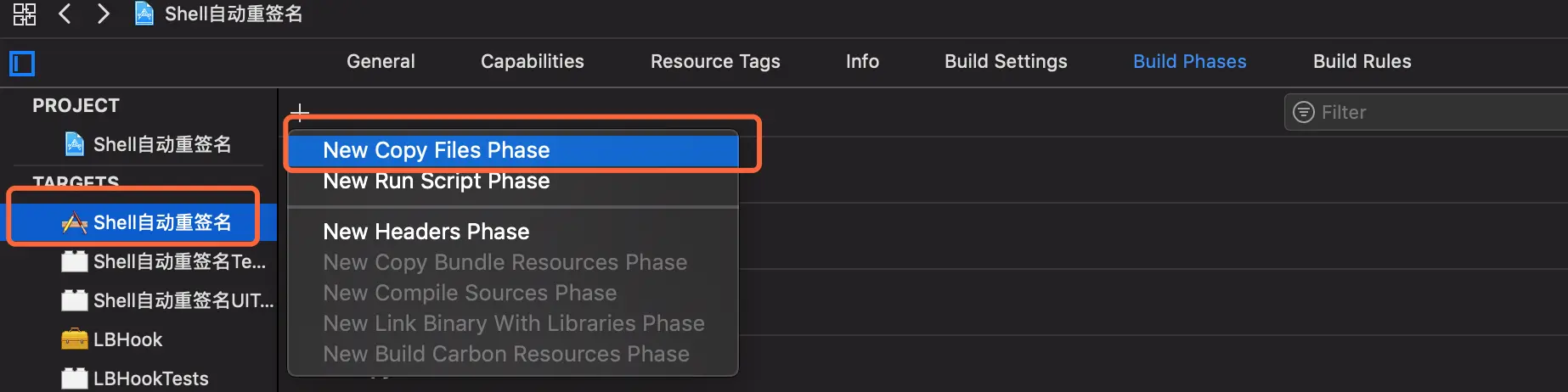Click the plus add build phase icon
This screenshot has width=1568, height=392.
coord(300,112)
